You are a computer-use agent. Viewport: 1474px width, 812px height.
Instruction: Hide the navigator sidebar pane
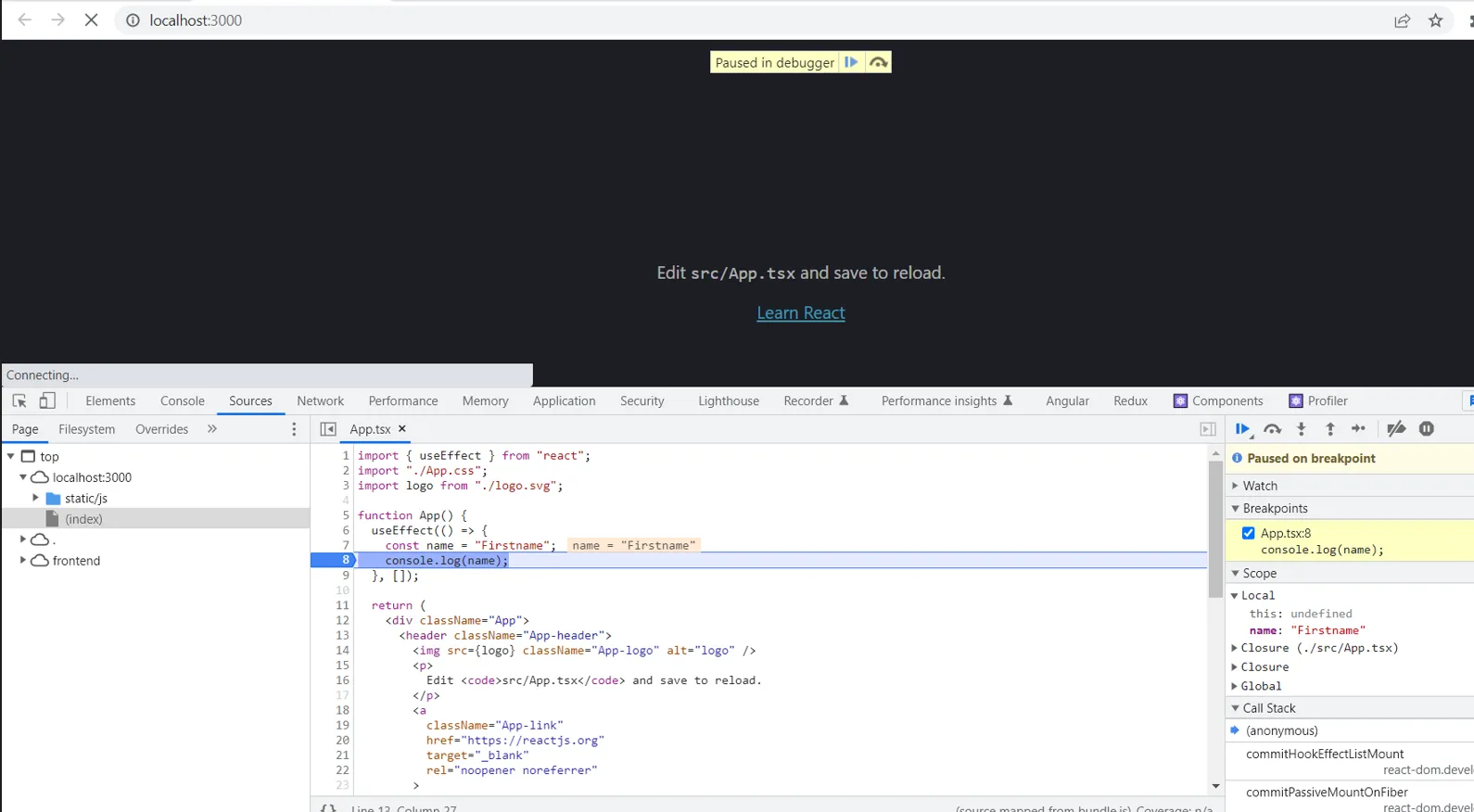[x=328, y=429]
